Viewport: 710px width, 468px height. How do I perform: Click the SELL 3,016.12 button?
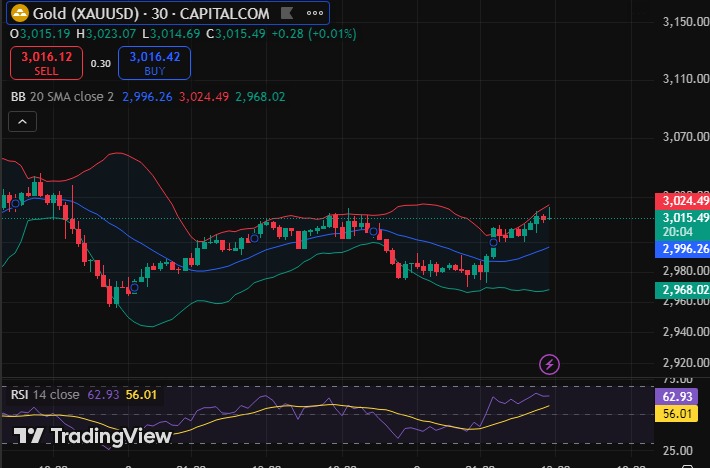(x=47, y=63)
